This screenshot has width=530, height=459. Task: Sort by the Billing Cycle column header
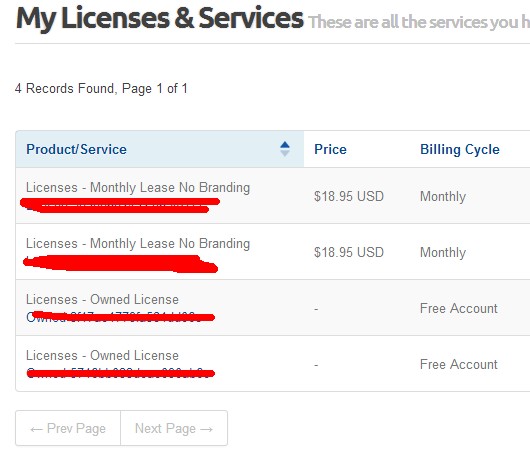(460, 149)
